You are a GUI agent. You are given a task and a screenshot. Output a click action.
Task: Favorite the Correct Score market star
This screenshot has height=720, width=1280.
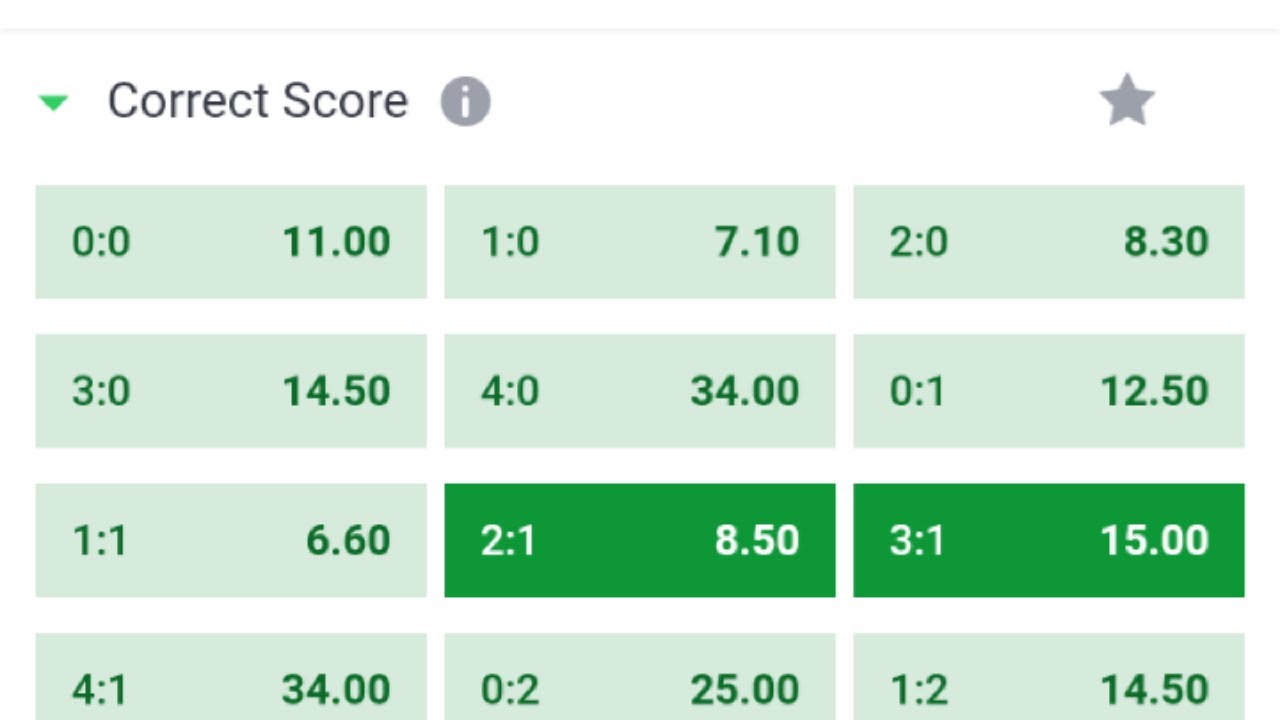(1127, 101)
